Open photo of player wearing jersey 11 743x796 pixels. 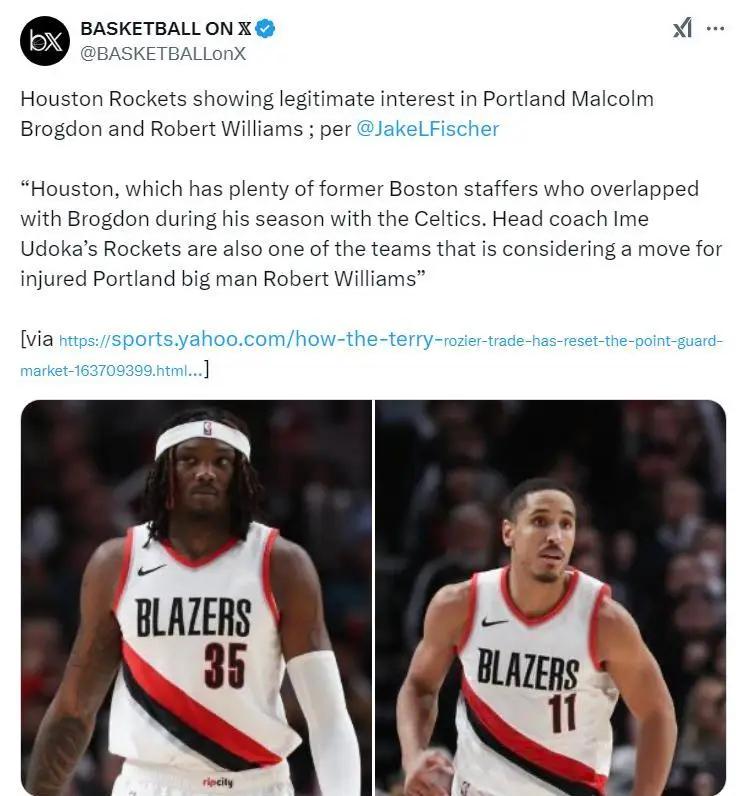pos(551,598)
